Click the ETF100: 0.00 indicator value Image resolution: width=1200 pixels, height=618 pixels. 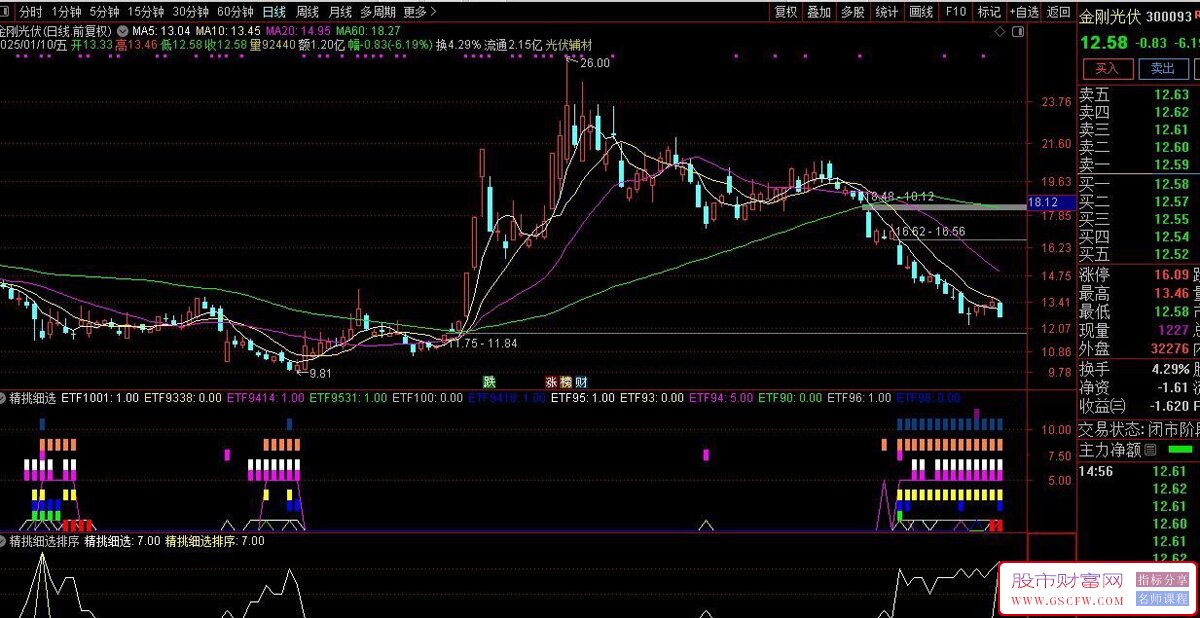click(x=427, y=398)
